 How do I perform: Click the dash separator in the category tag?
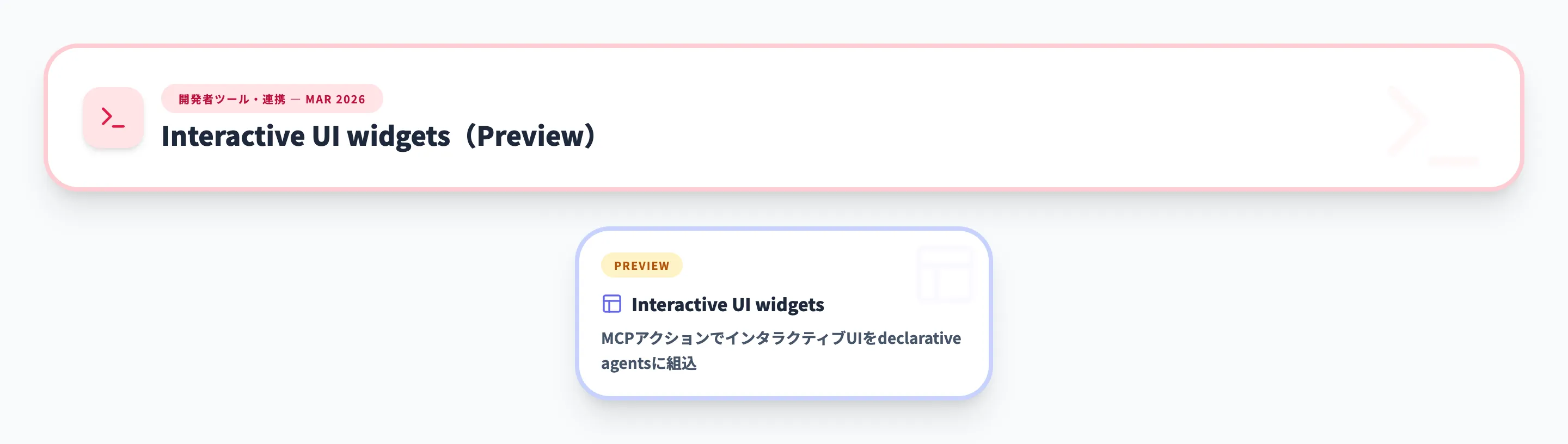point(295,99)
